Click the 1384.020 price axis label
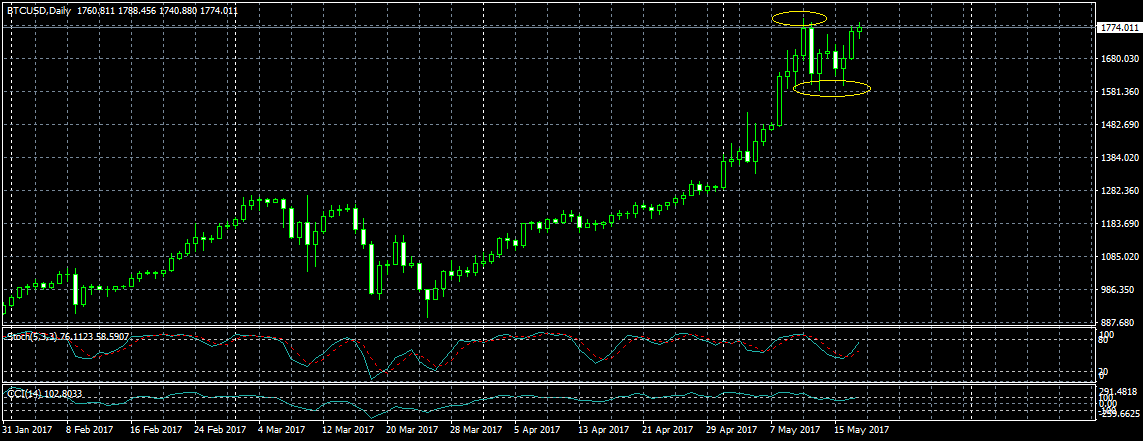This screenshot has height=441, width=1143. click(x=1118, y=157)
